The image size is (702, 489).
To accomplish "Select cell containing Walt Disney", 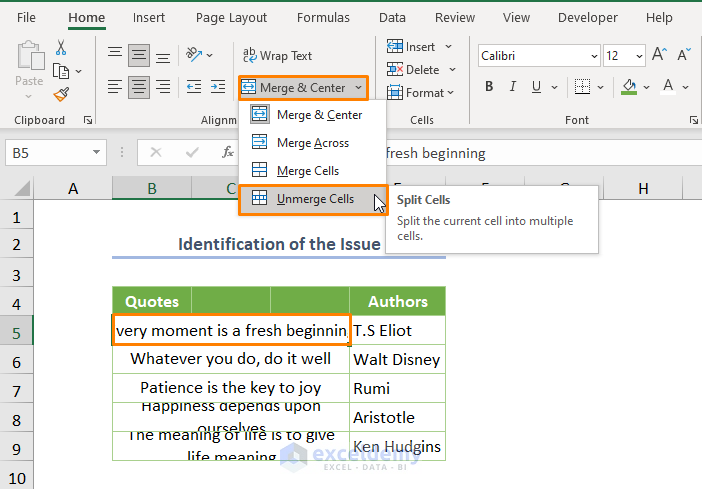I will coord(397,359).
